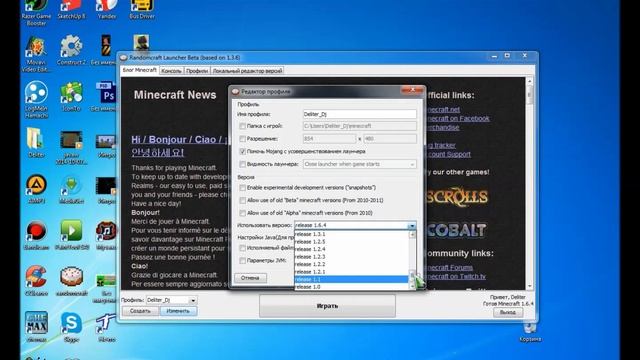Check Allow use of old Beta versions
Image resolution: width=640 pixels, height=360 pixels.
point(242,200)
